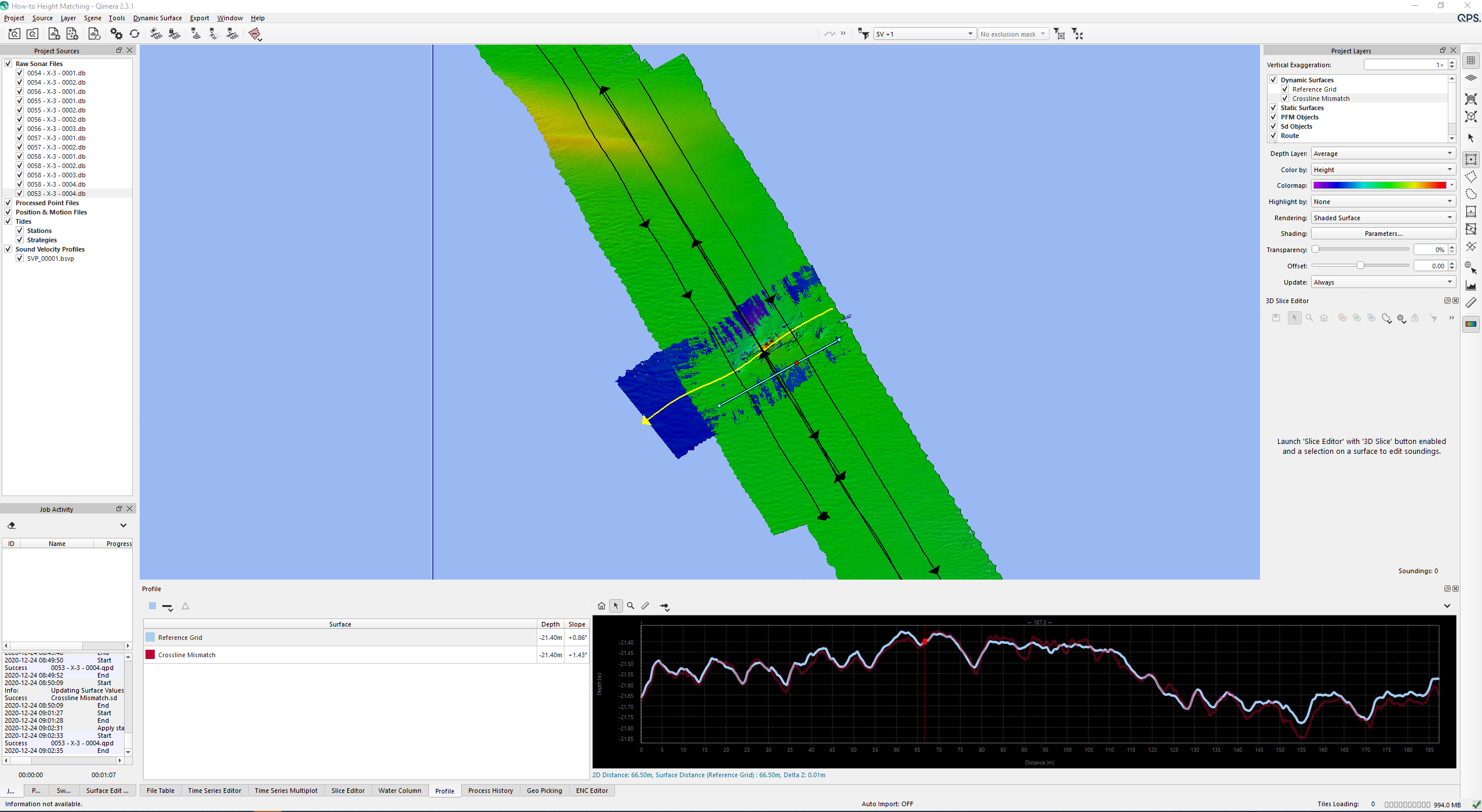Screen dimensions: 1482x812
Task: Click the refresh arrows toolbar icon
Action: click(134, 34)
